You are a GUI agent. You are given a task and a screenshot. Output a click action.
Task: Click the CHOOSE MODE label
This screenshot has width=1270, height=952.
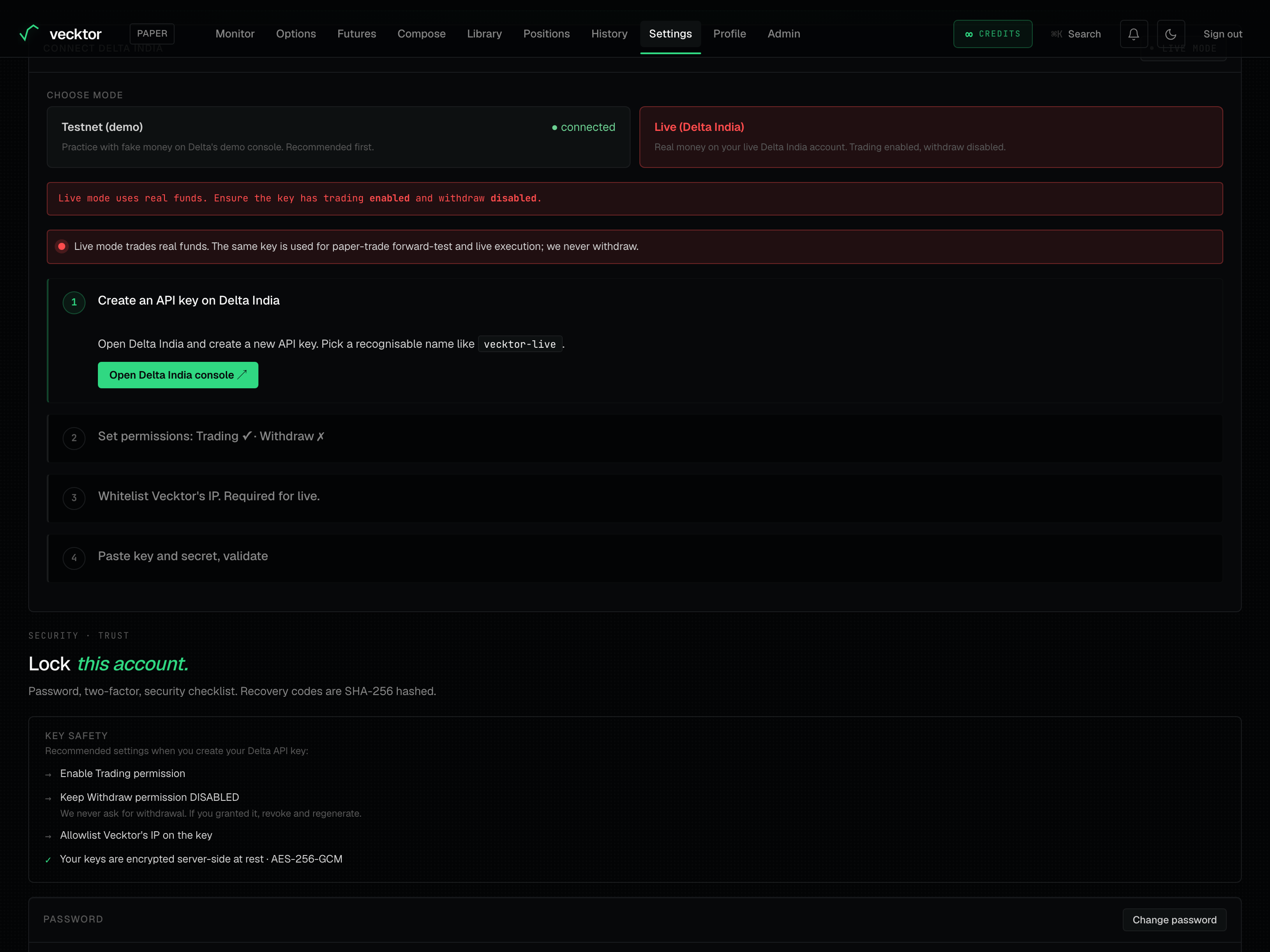pos(85,95)
